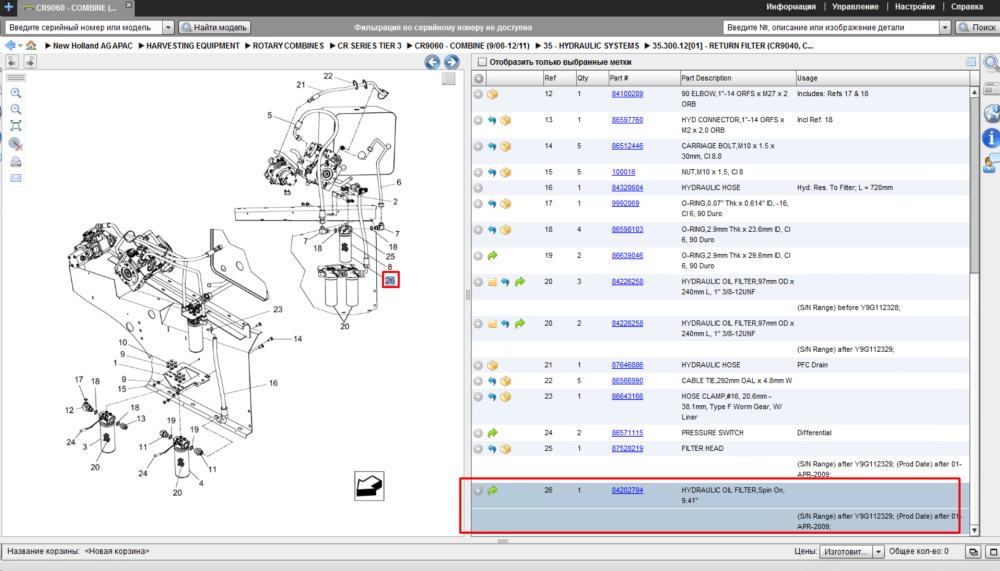The width and height of the screenshot is (1000, 571).
Task: Select round marker for Ref 23 row
Action: [x=478, y=397]
